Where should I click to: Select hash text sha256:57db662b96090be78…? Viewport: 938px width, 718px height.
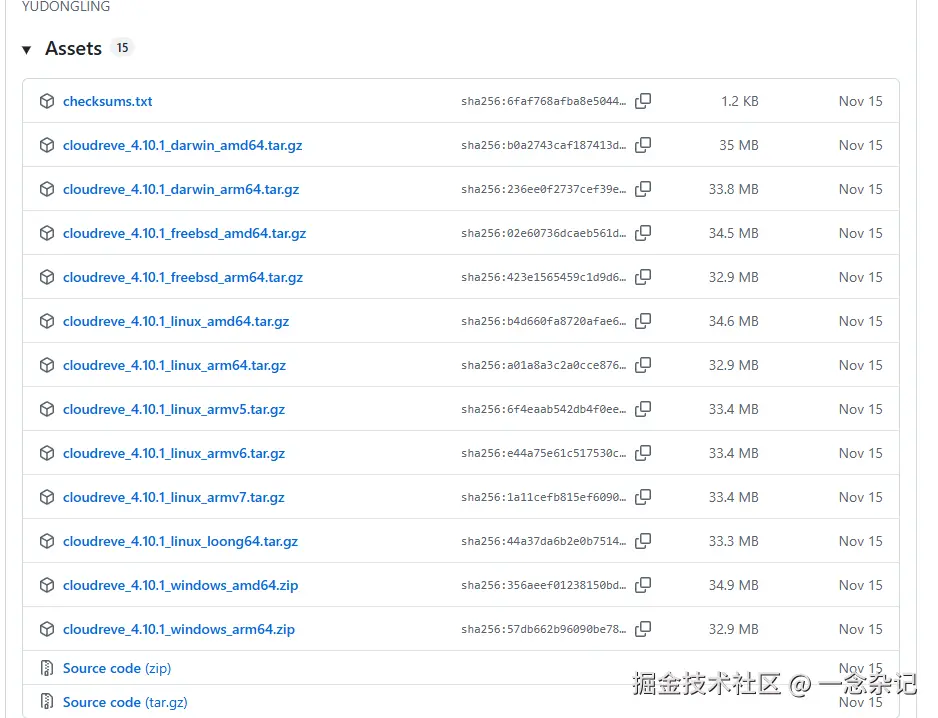(543, 629)
